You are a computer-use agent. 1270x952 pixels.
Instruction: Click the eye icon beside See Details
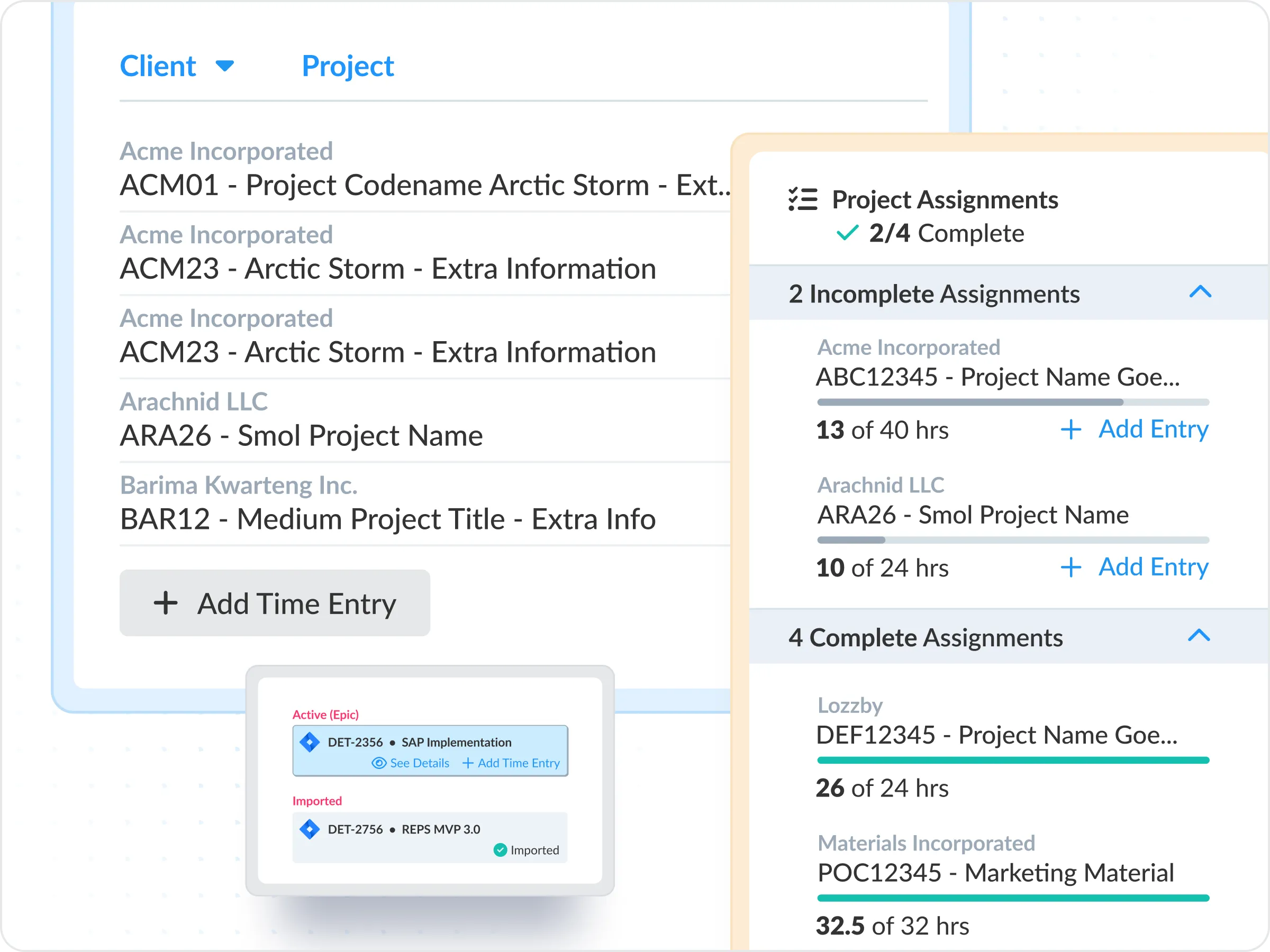[379, 763]
